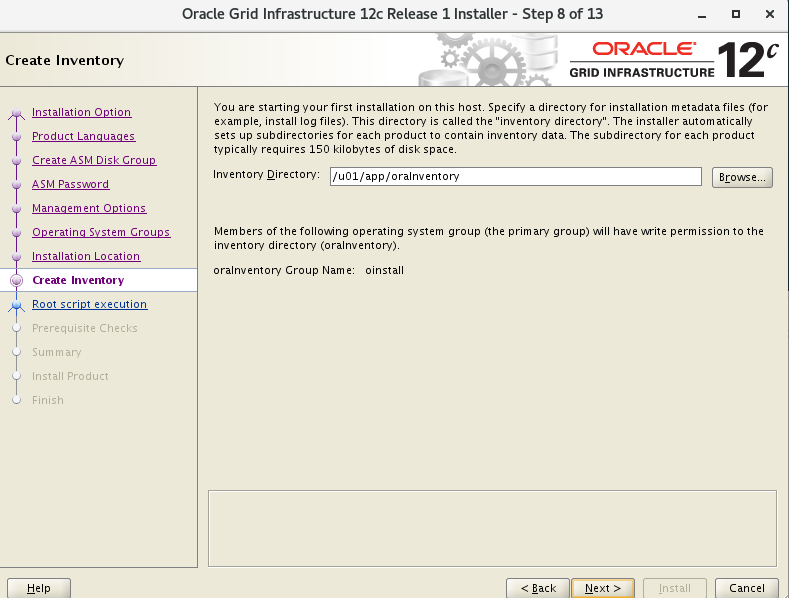Open Root script execution step

pyautogui.click(x=90, y=304)
